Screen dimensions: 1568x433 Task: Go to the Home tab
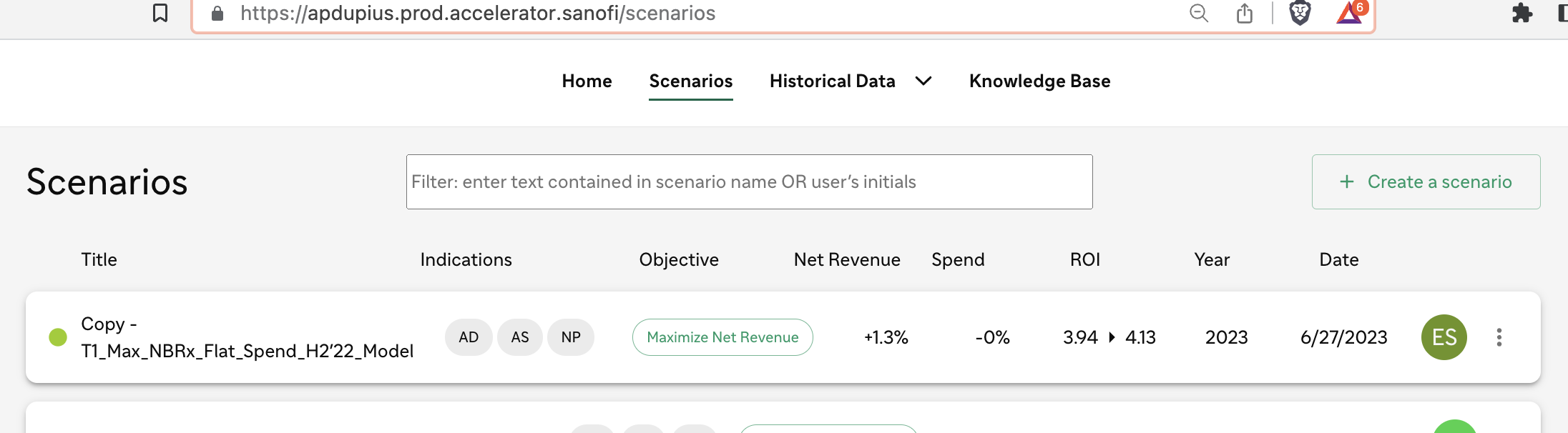click(x=587, y=81)
